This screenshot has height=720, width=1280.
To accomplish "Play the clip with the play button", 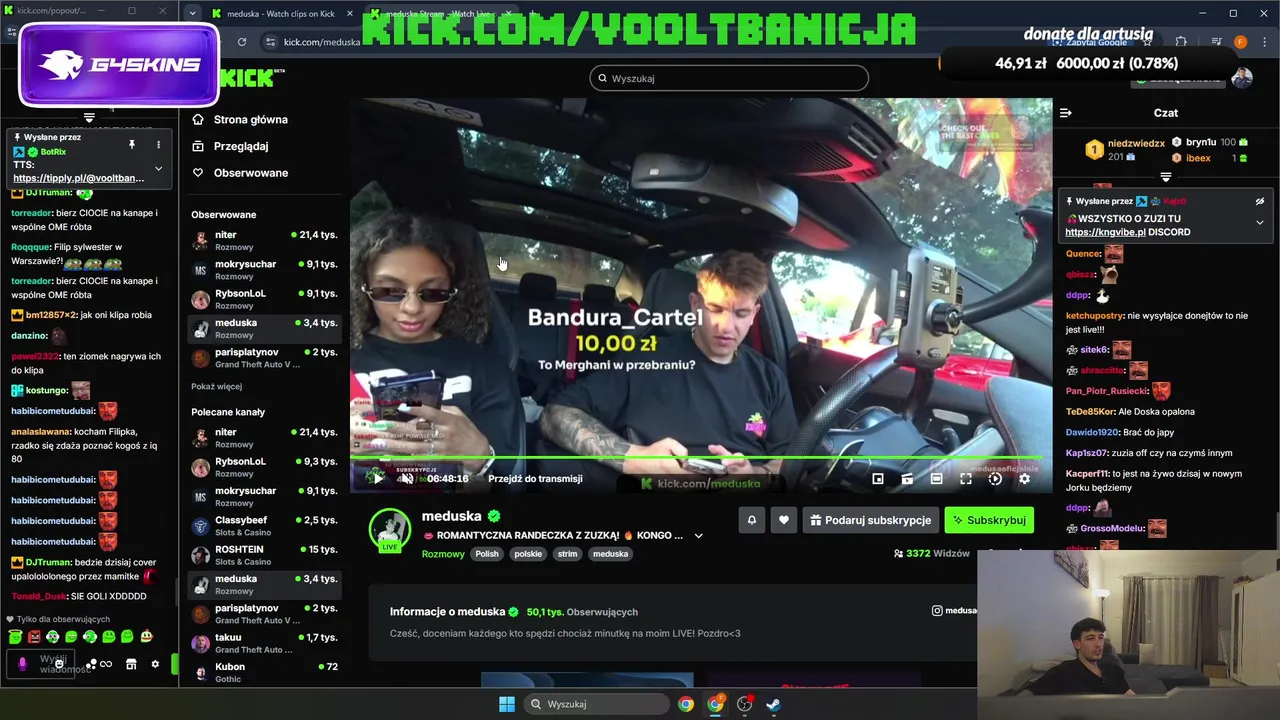I will (378, 478).
